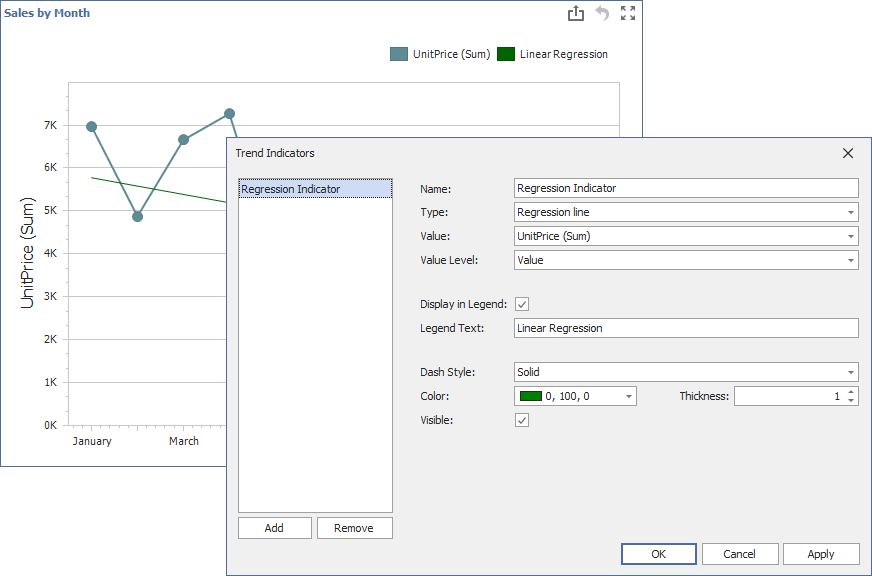Maximize the Sales by Month dashboard item

coord(628,13)
